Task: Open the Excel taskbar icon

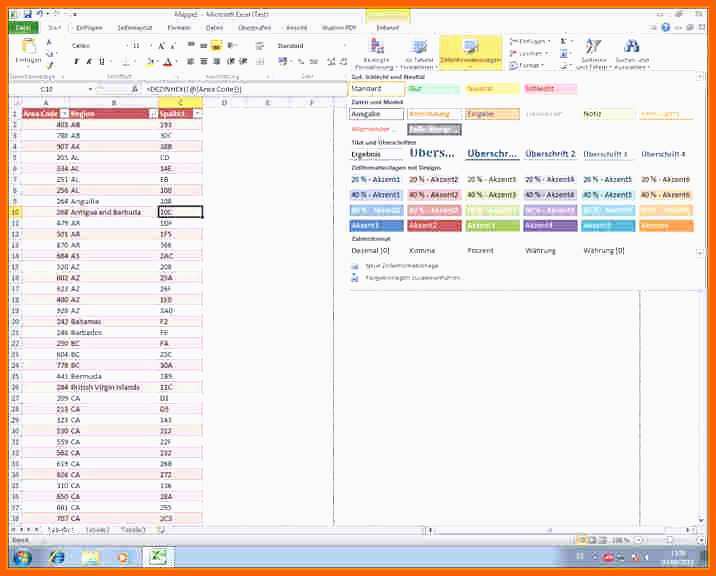Action: coord(158,557)
